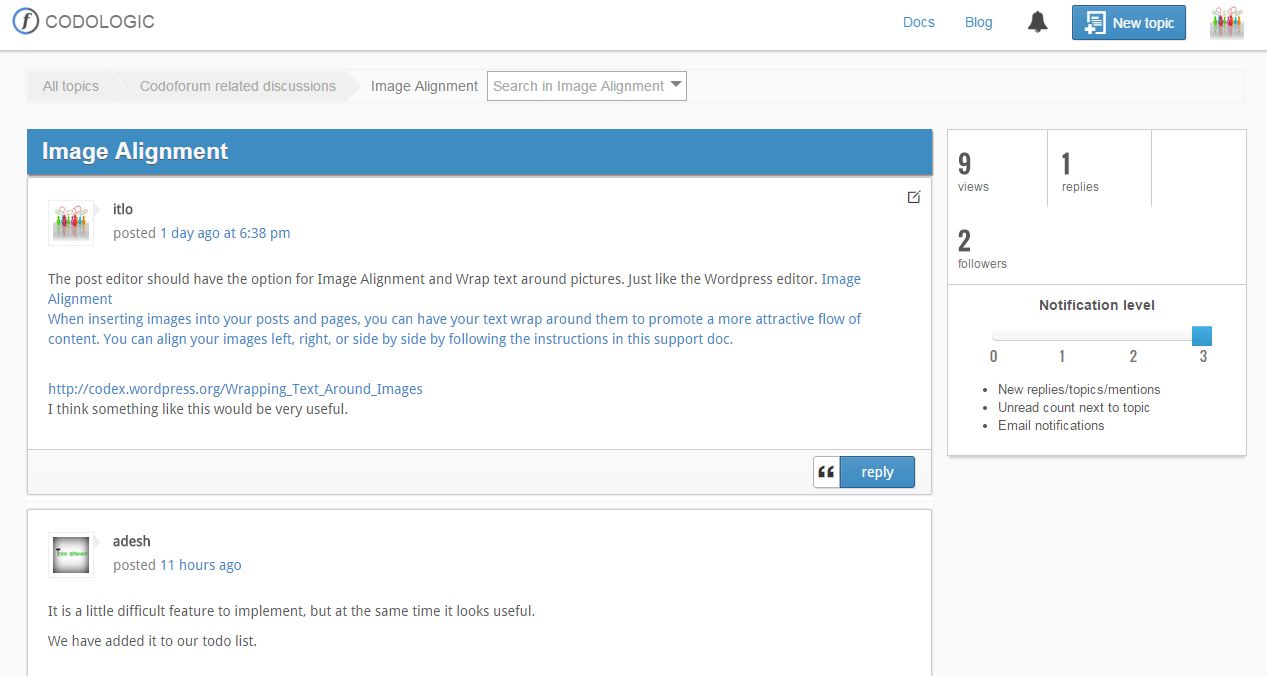Click the 1 replies counter

pyautogui.click(x=1080, y=171)
